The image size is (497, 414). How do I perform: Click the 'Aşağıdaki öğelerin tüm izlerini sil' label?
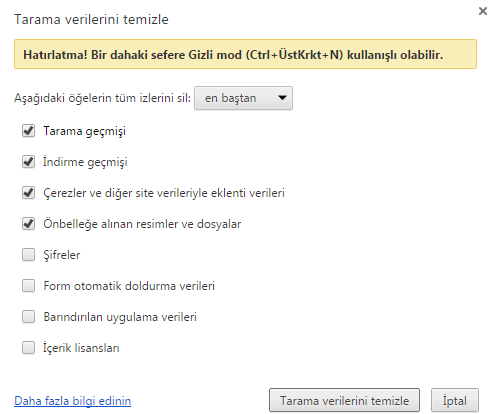click(102, 98)
